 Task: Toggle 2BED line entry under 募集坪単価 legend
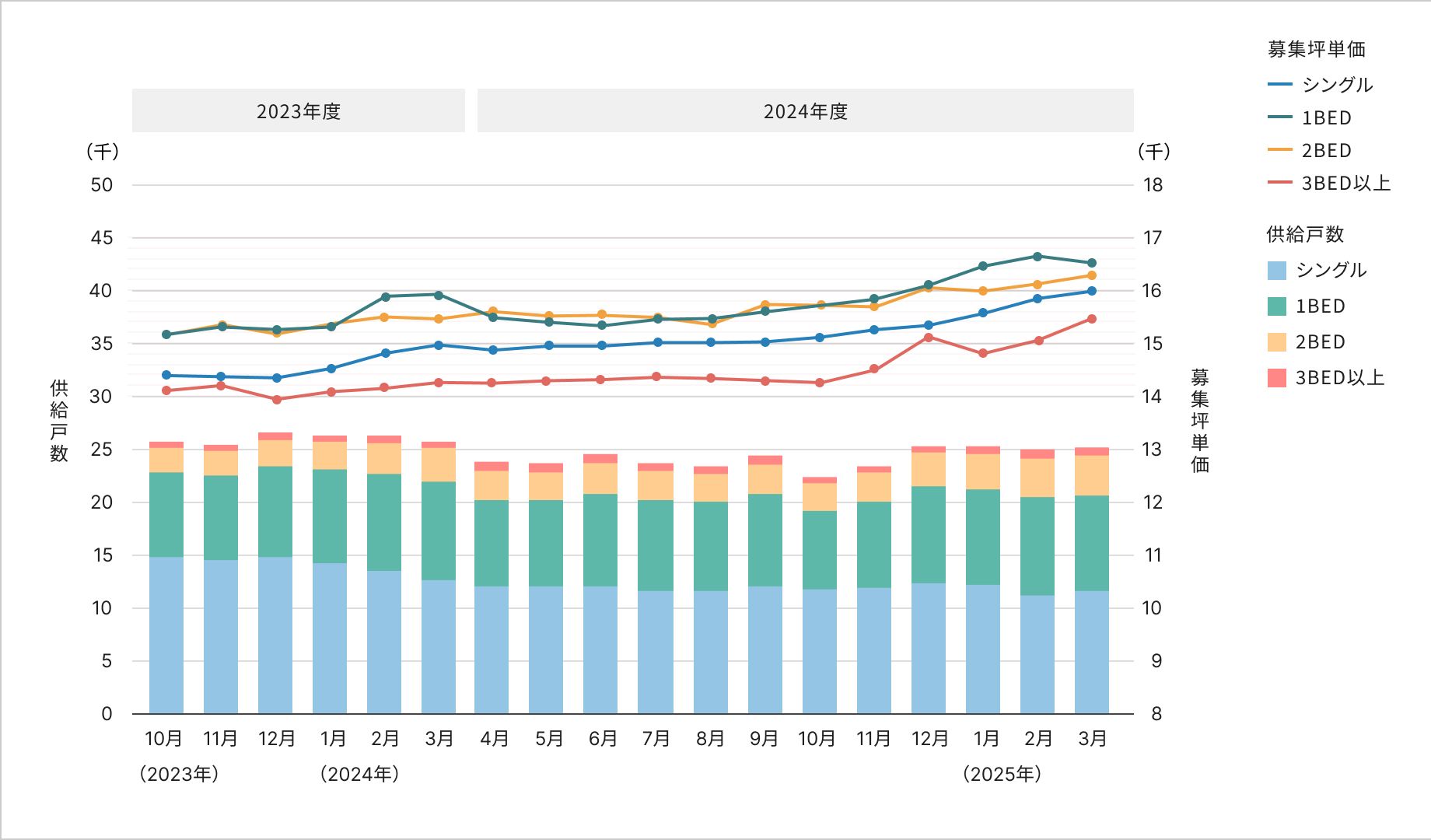[x=1326, y=151]
